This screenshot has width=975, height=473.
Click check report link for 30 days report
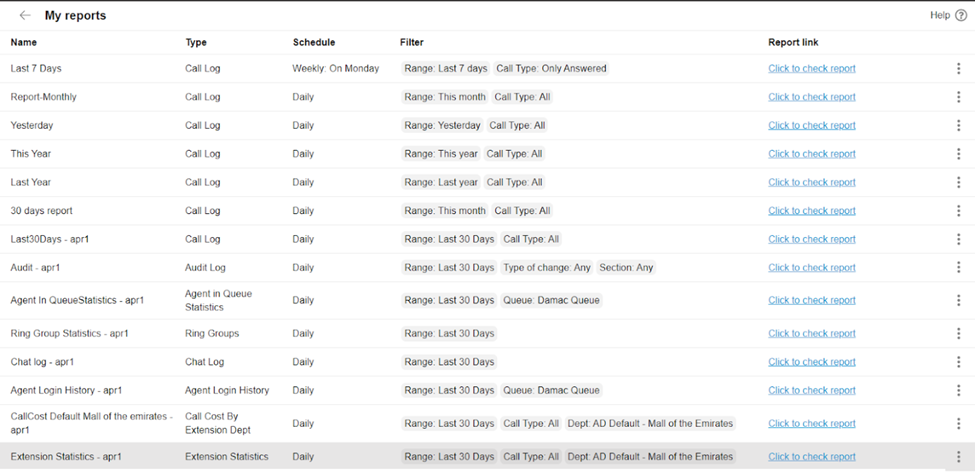811,211
